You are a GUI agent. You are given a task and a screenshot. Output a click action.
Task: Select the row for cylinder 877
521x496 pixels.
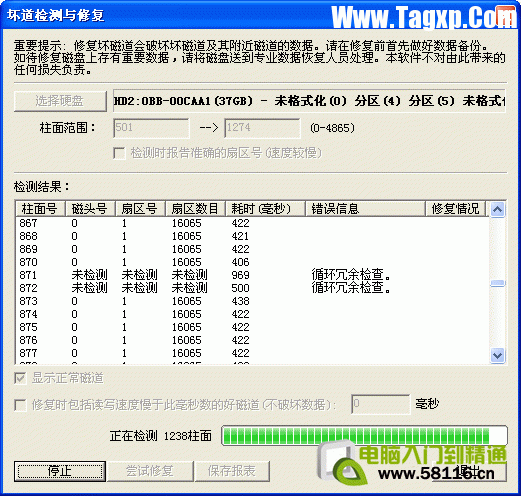pyautogui.click(x=252, y=353)
